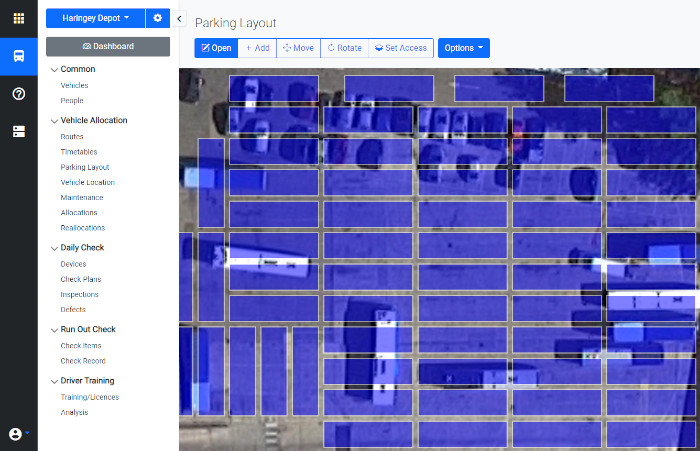Open the server storage icon in sidebar
The width and height of the screenshot is (700, 451).
pos(19,131)
